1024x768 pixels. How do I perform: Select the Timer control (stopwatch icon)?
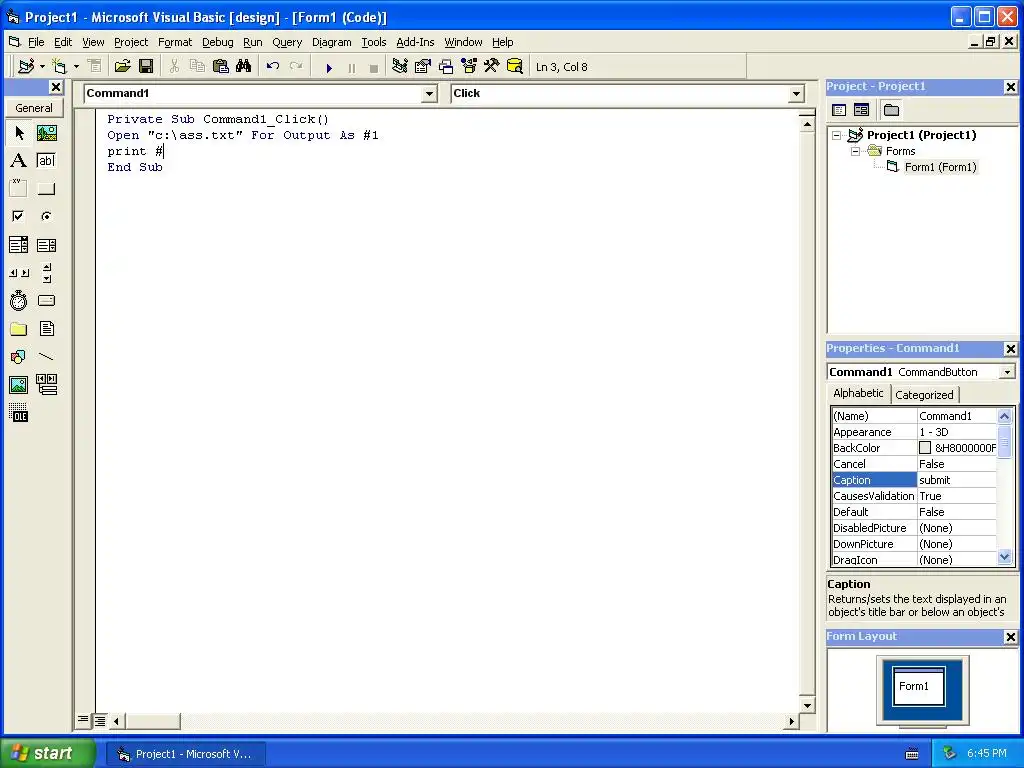[19, 300]
